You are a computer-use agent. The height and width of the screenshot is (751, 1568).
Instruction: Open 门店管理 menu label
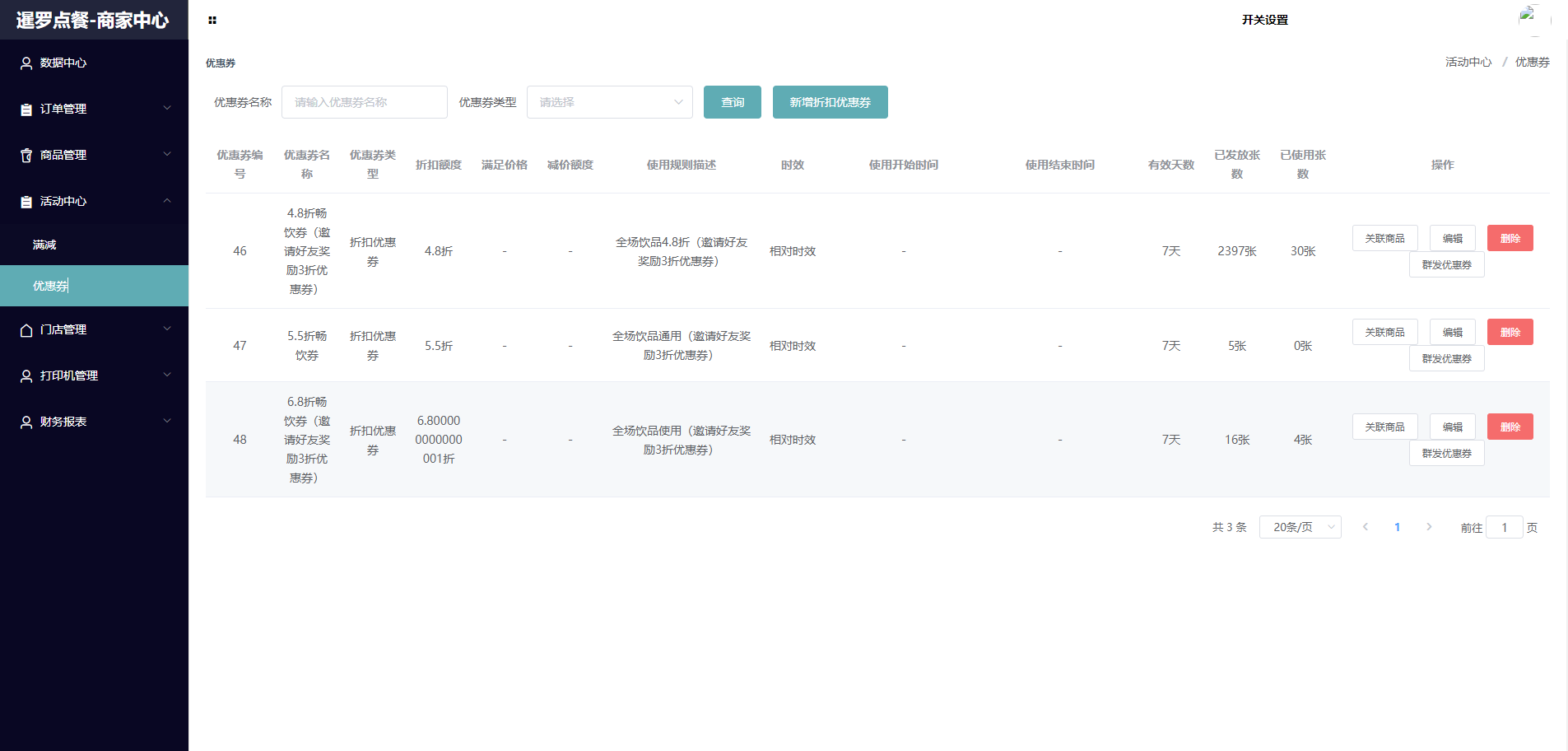[x=63, y=329]
